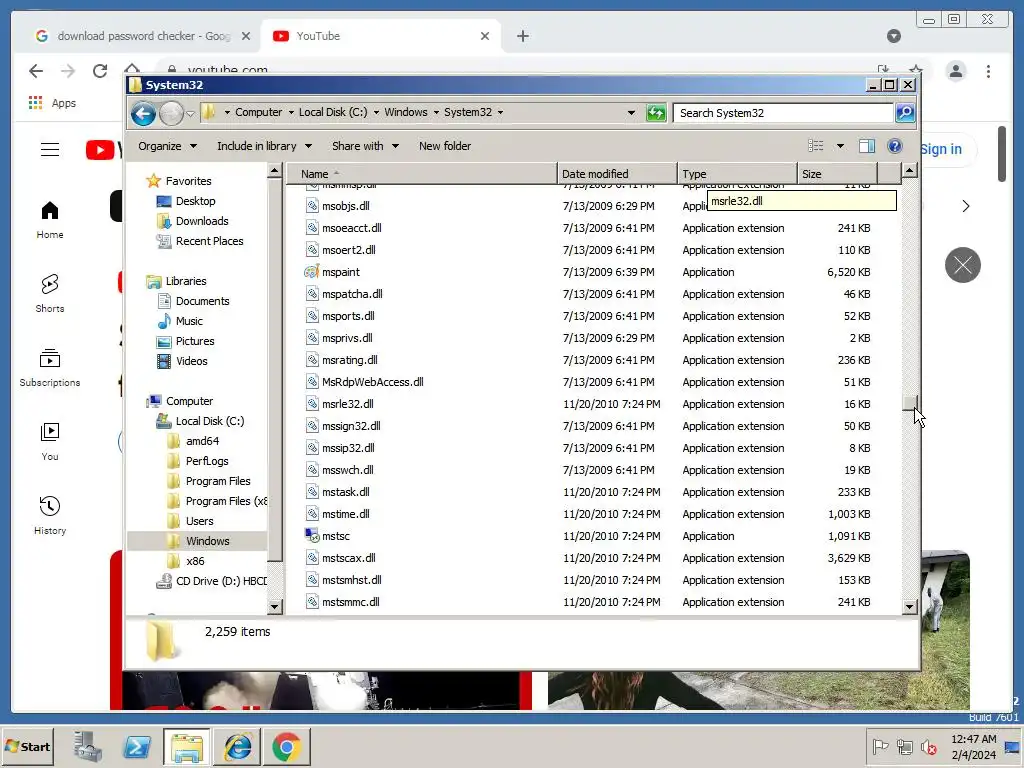The height and width of the screenshot is (768, 1024).
Task: Open recent pages dropdown beside forward arrow
Action: pyautogui.click(x=190, y=114)
